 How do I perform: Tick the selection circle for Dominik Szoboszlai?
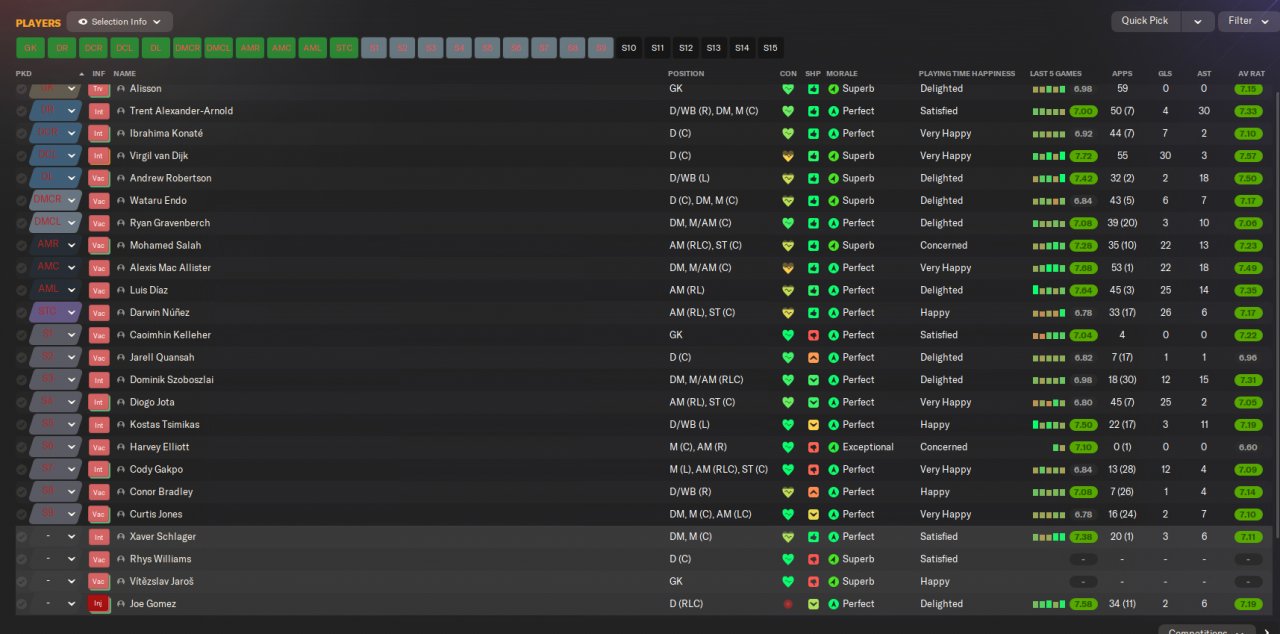(x=21, y=380)
